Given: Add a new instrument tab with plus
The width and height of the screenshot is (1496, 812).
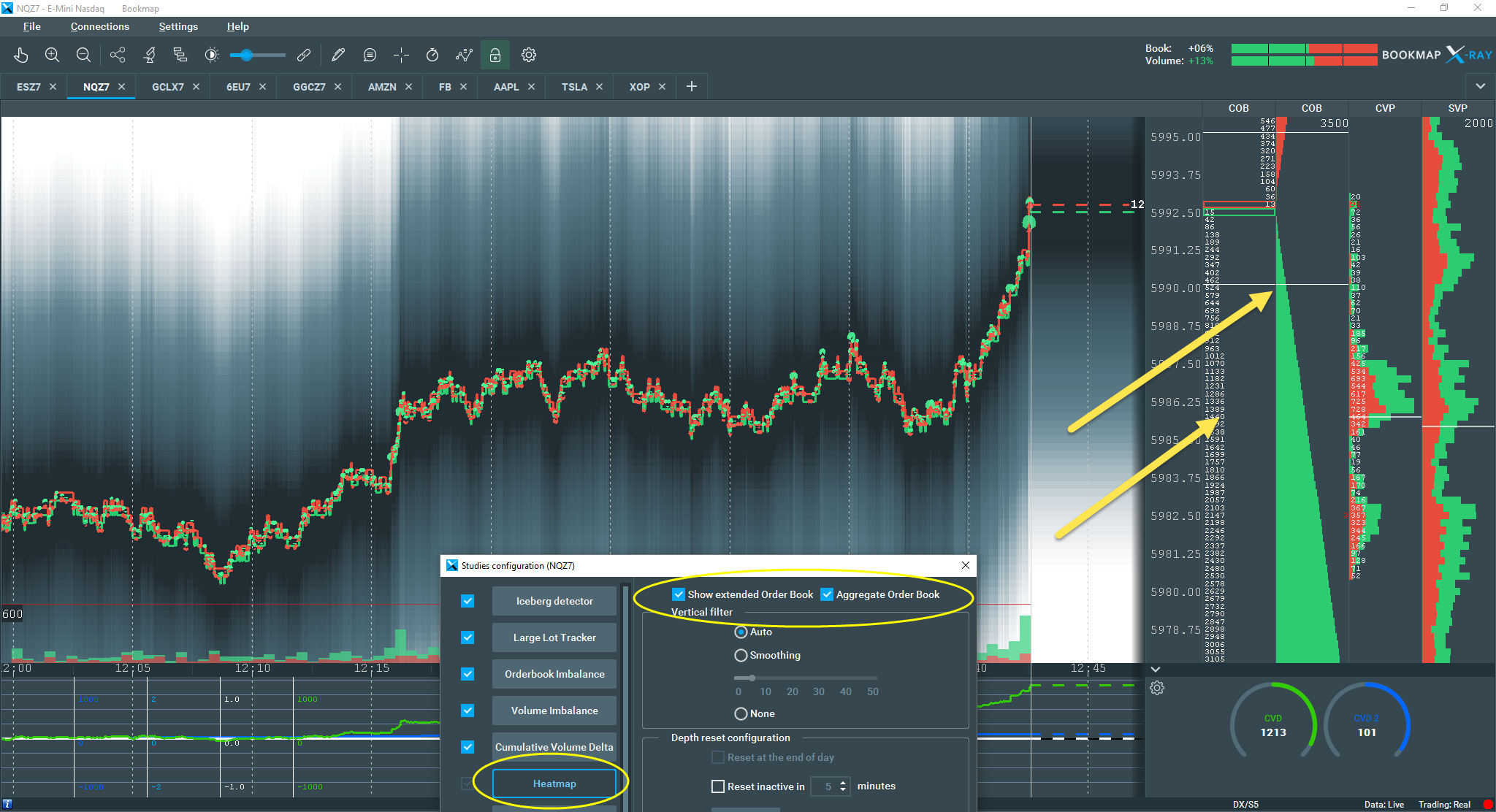Looking at the screenshot, I should (692, 86).
